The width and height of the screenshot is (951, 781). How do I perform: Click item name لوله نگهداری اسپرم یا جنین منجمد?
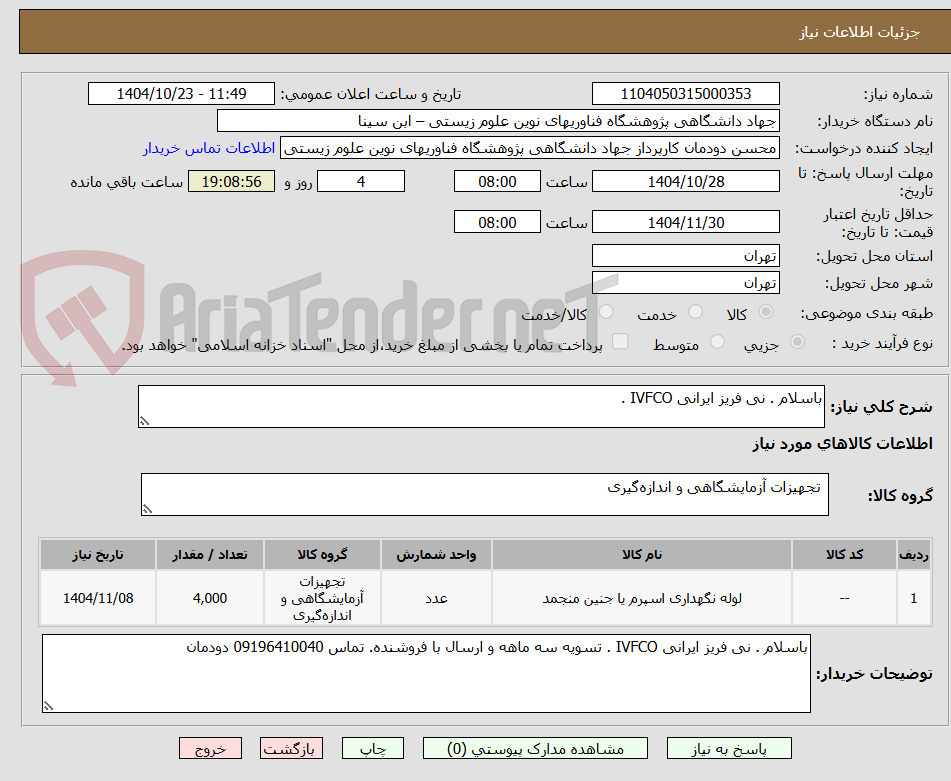pos(642,598)
